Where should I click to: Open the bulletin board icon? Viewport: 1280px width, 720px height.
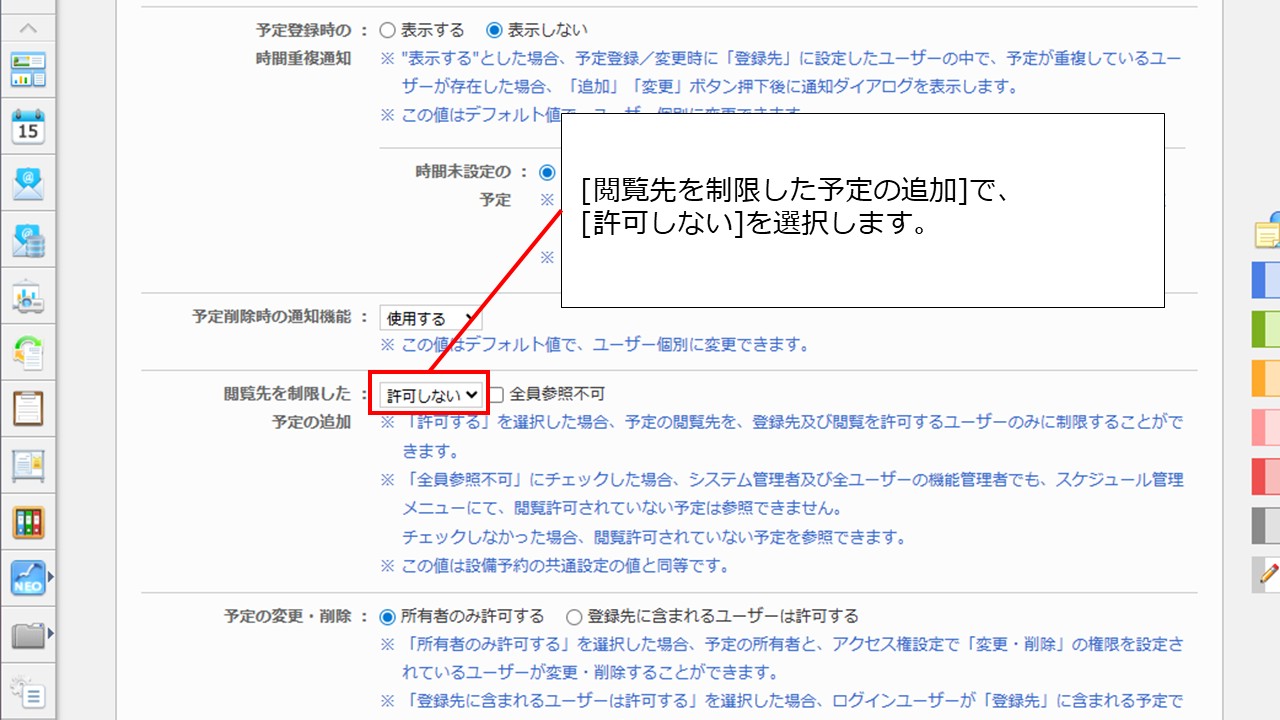pos(28,465)
